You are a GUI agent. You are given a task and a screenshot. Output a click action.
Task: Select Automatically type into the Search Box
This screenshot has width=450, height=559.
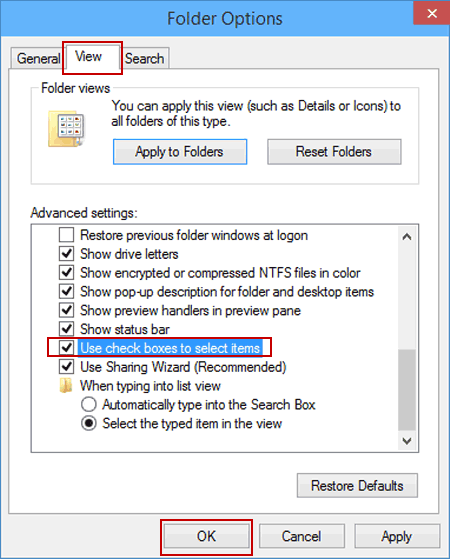click(x=88, y=405)
